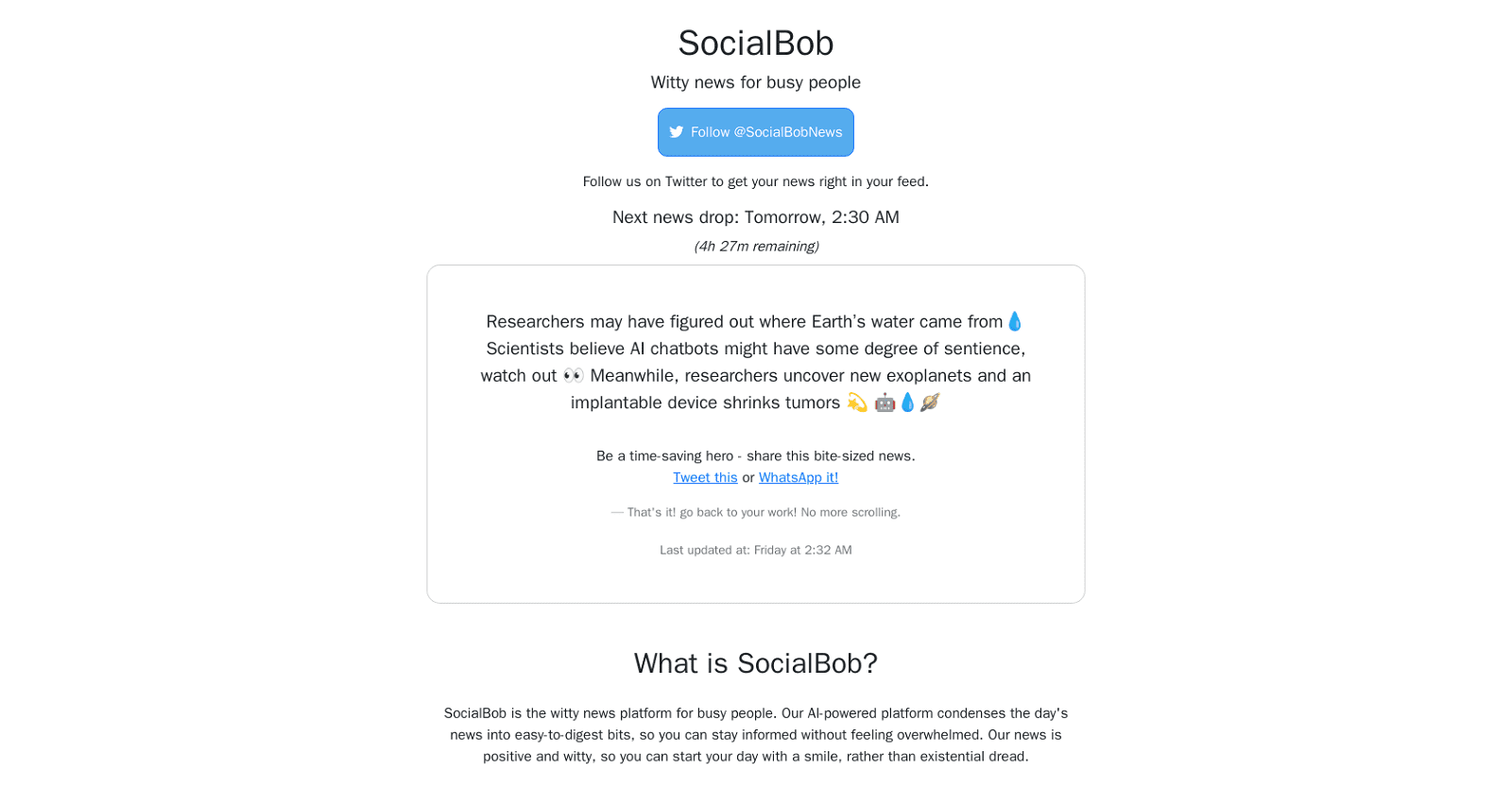Screen dimensions: 1512x788
Task: Click the Last updated Friday timestamp
Action: pyautogui.click(x=755, y=550)
